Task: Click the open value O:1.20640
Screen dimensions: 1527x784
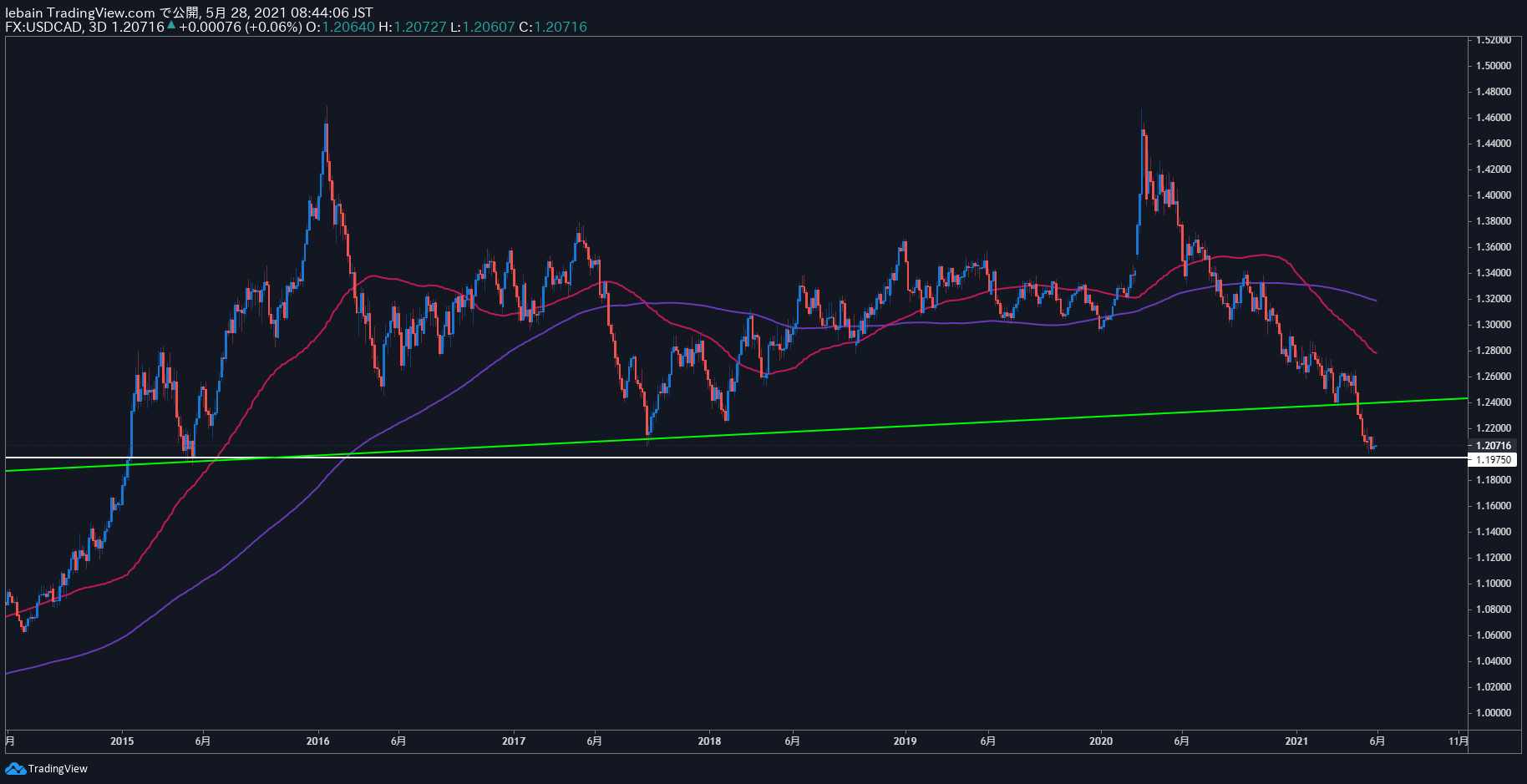Action: [x=340, y=27]
